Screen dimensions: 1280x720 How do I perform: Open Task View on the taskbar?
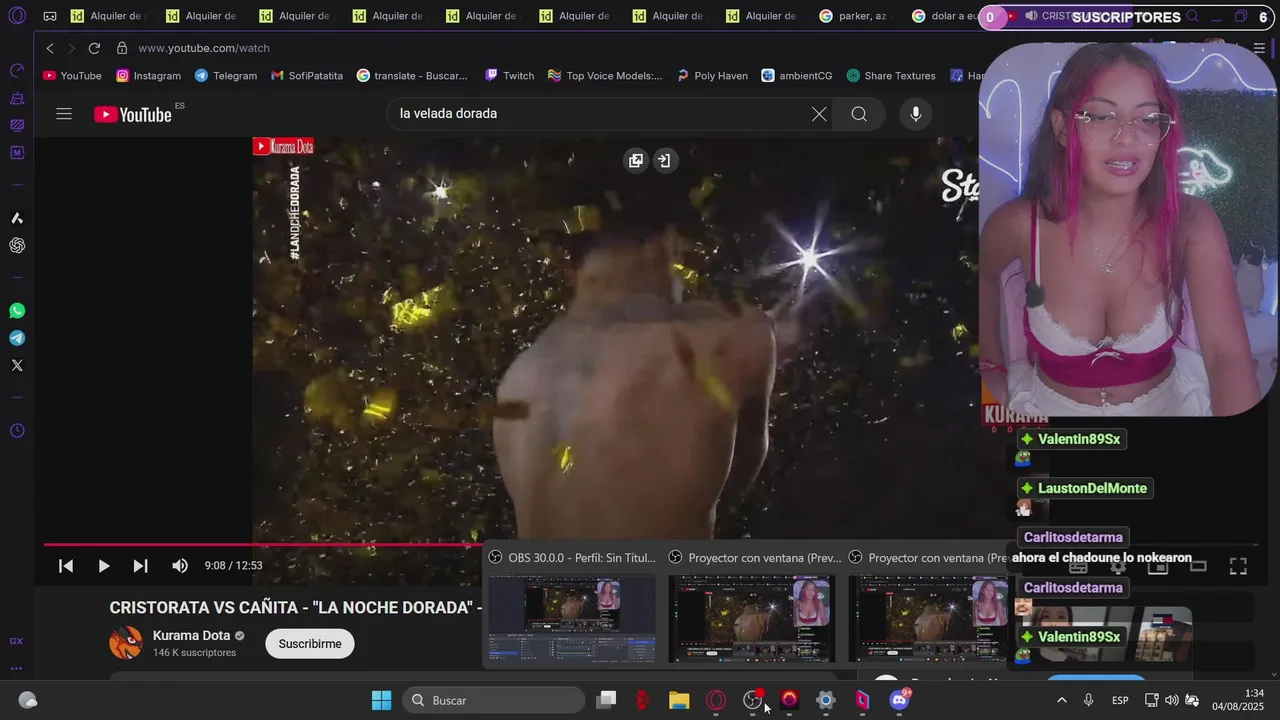click(606, 700)
